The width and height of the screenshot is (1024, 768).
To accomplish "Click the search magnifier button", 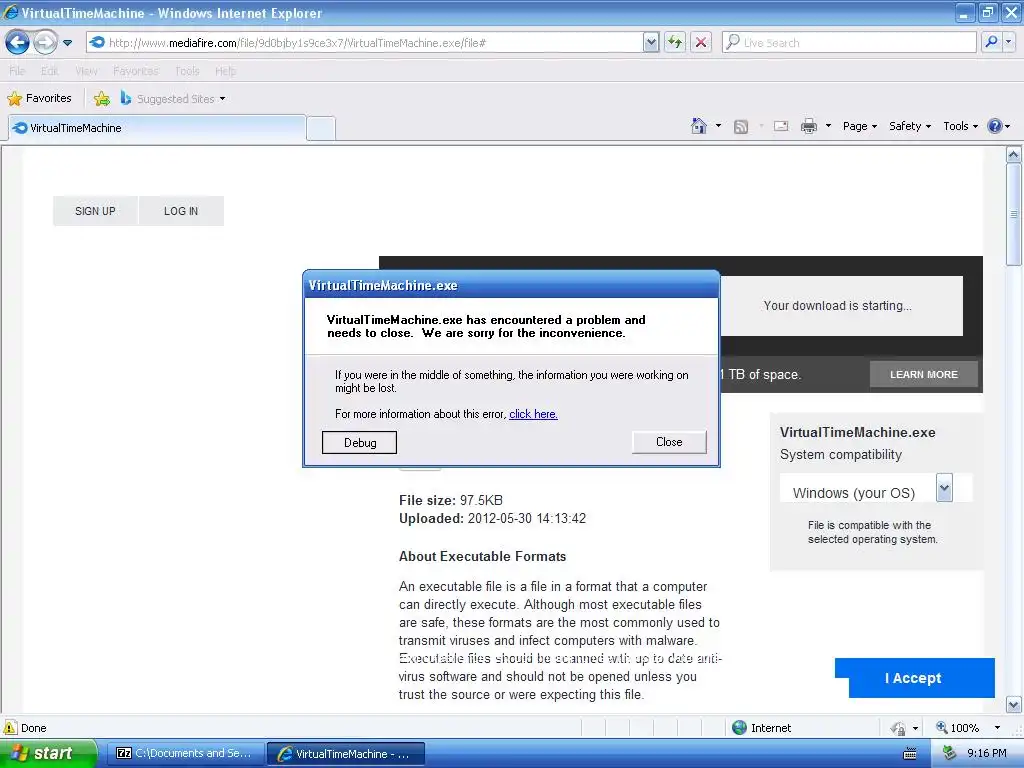I will click(x=991, y=42).
